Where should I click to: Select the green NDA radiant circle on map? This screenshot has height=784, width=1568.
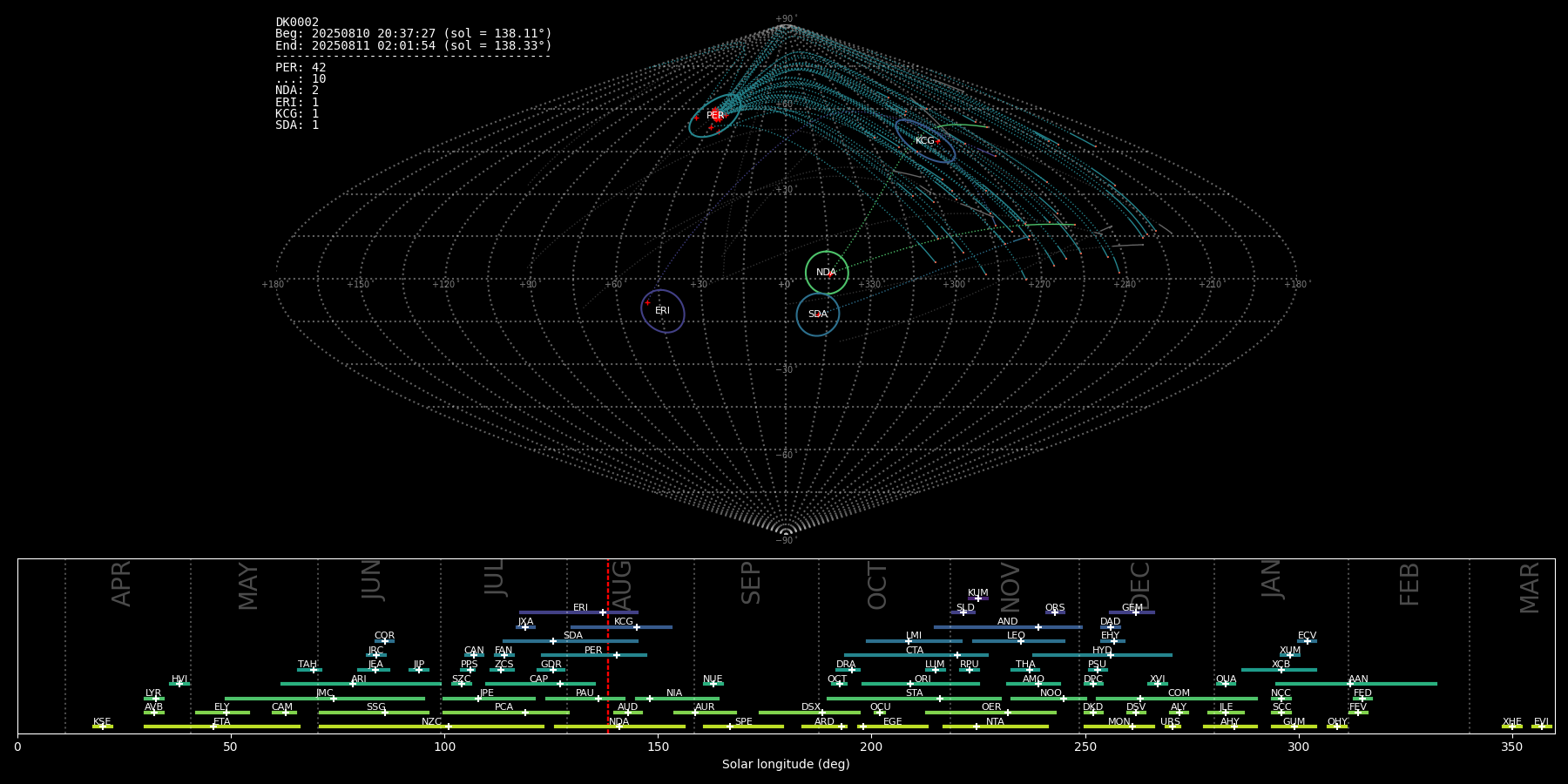827,273
